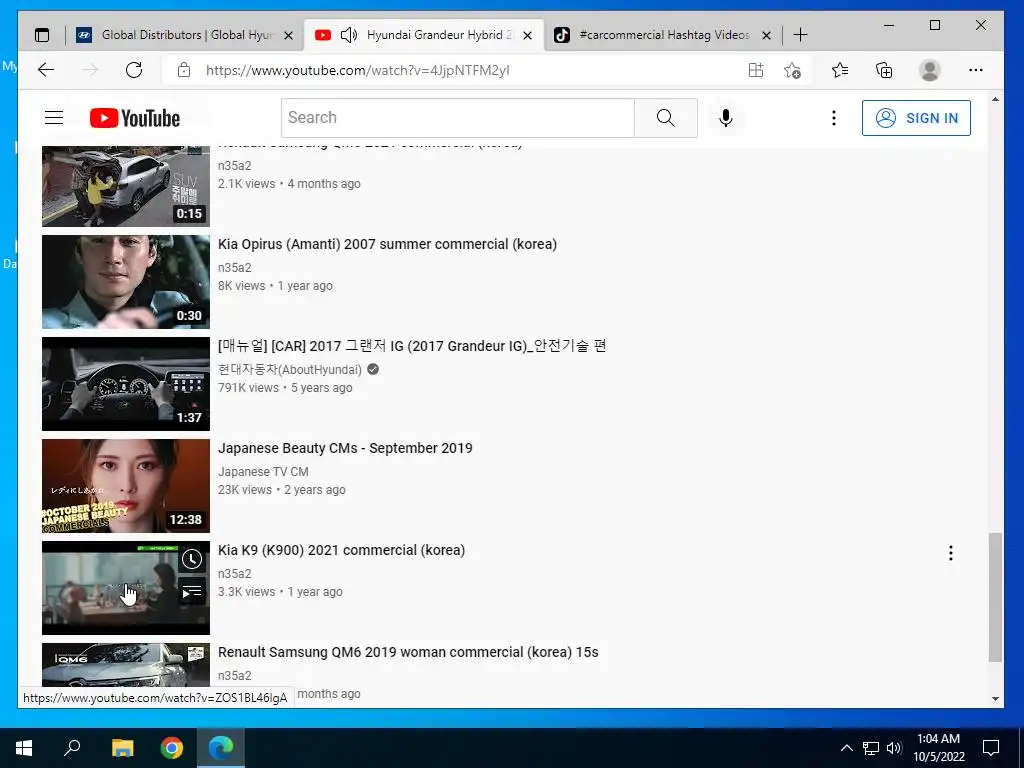The image size is (1024, 768).
Task: Open Kia K9 (K900) 2021 commercial title
Action: coord(342,550)
